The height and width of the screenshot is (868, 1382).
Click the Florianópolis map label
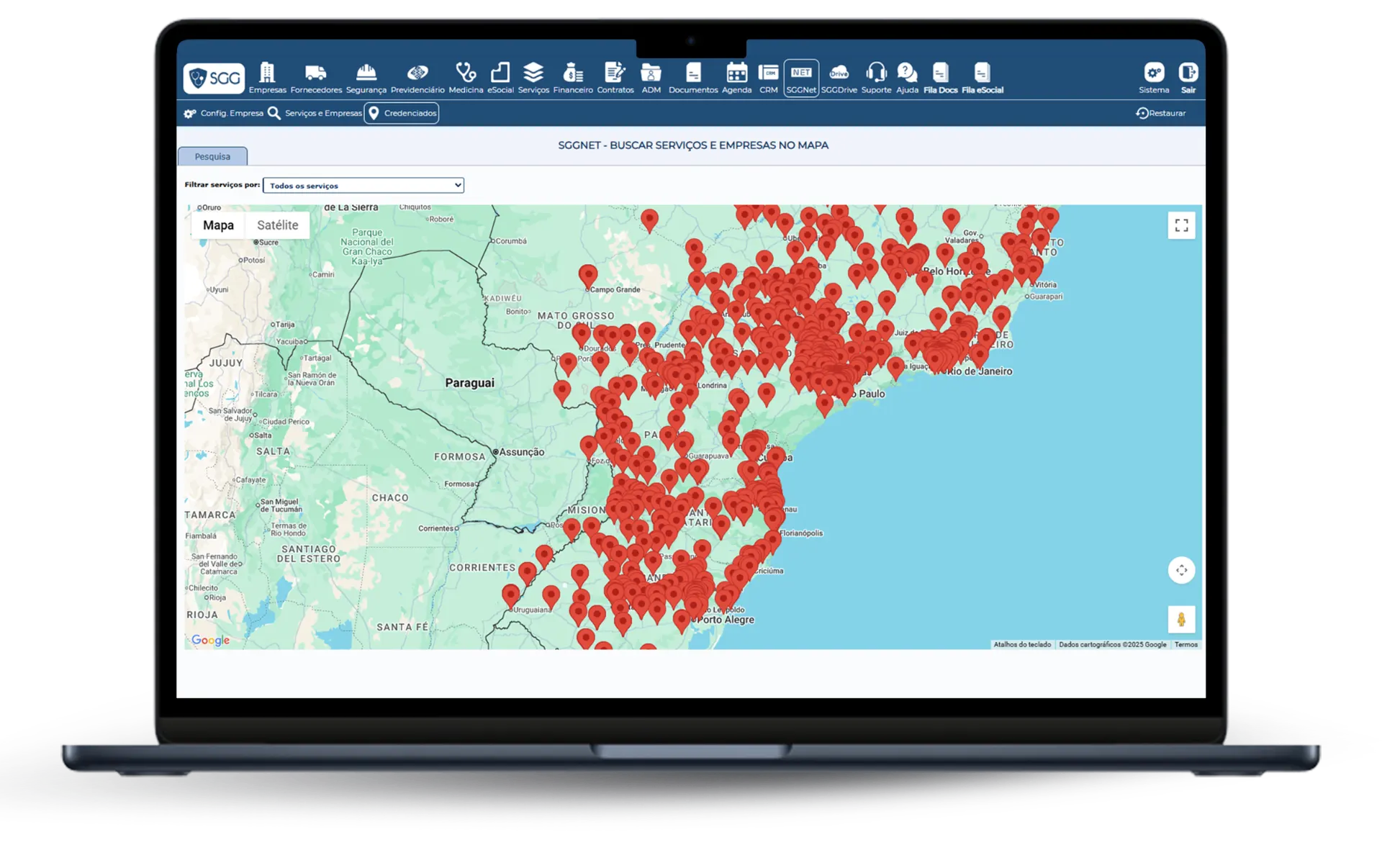pyautogui.click(x=801, y=533)
